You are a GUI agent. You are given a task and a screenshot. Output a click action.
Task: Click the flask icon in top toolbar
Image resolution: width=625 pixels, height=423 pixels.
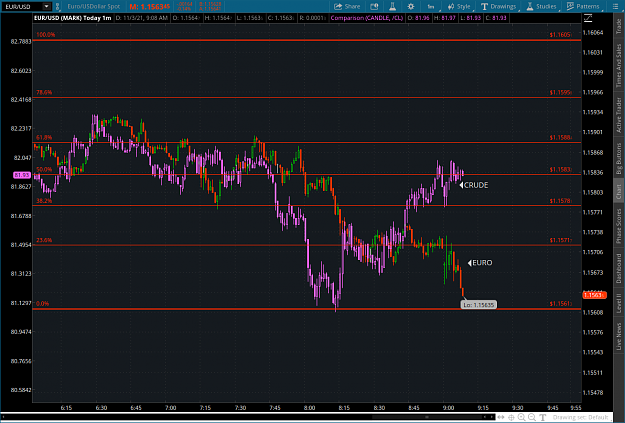click(x=392, y=6)
